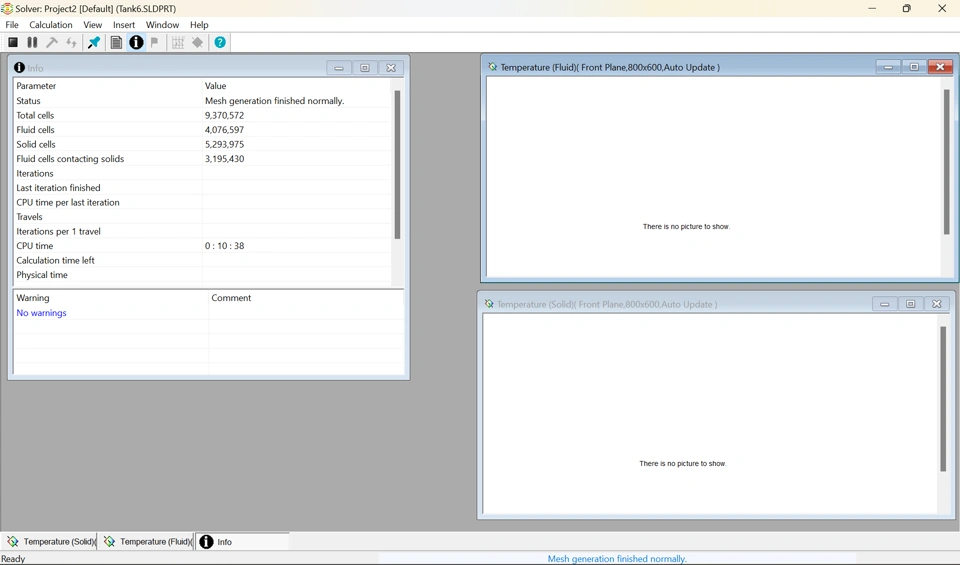This screenshot has height=565, width=960.
Task: Maximize the Temperature (Solid) window
Action: [x=910, y=304]
